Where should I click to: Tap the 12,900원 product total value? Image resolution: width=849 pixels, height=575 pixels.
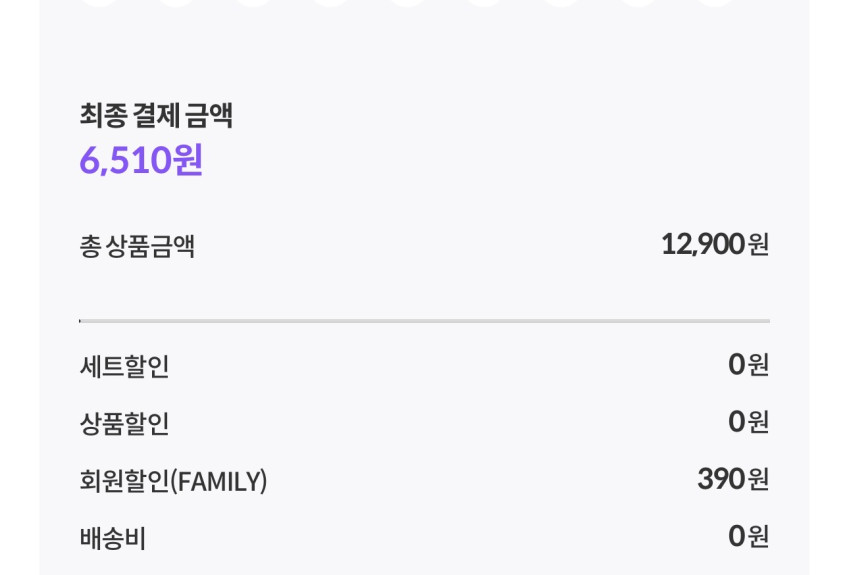[x=714, y=244]
